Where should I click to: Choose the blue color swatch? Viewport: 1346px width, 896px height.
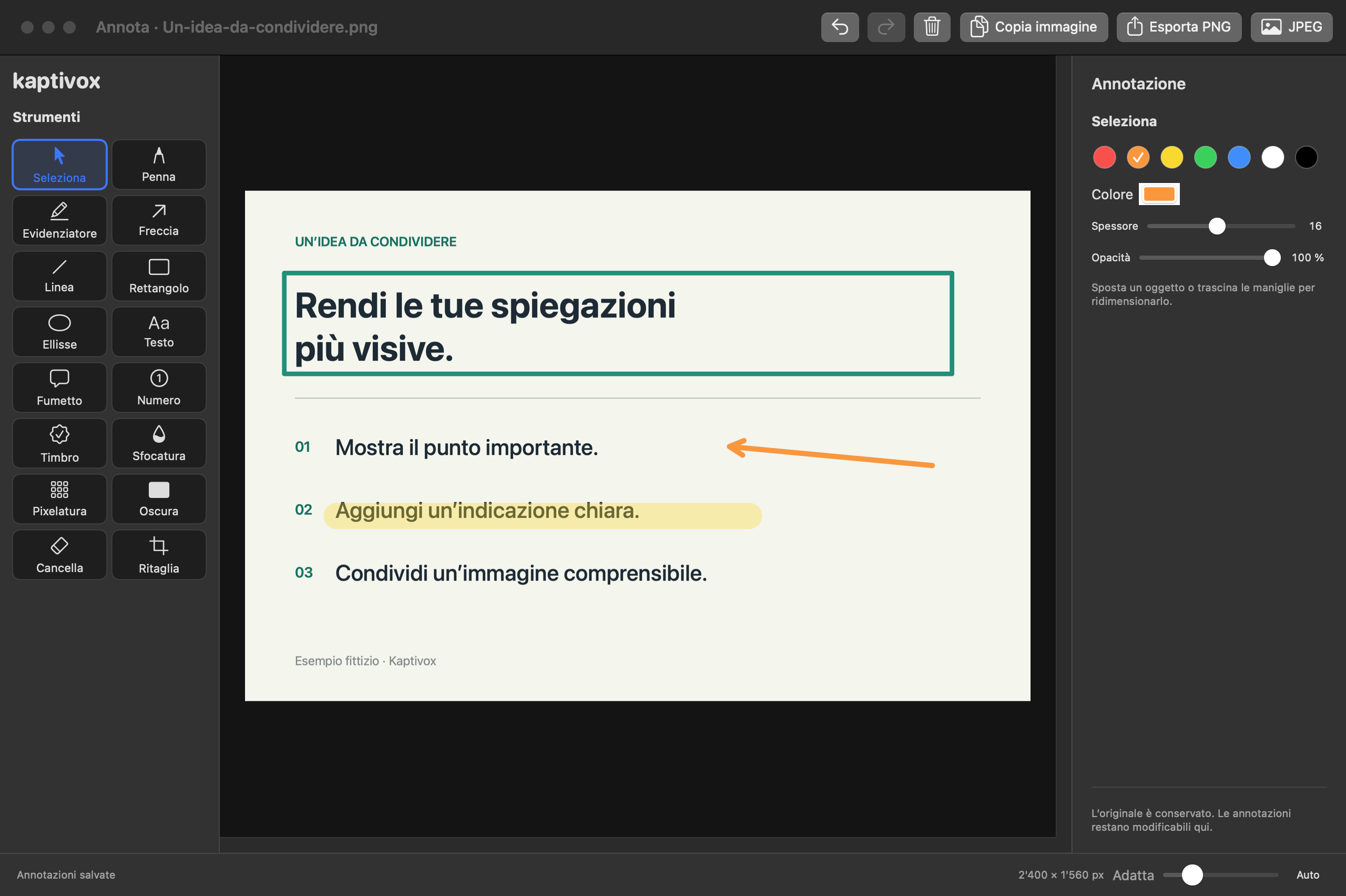click(x=1239, y=157)
